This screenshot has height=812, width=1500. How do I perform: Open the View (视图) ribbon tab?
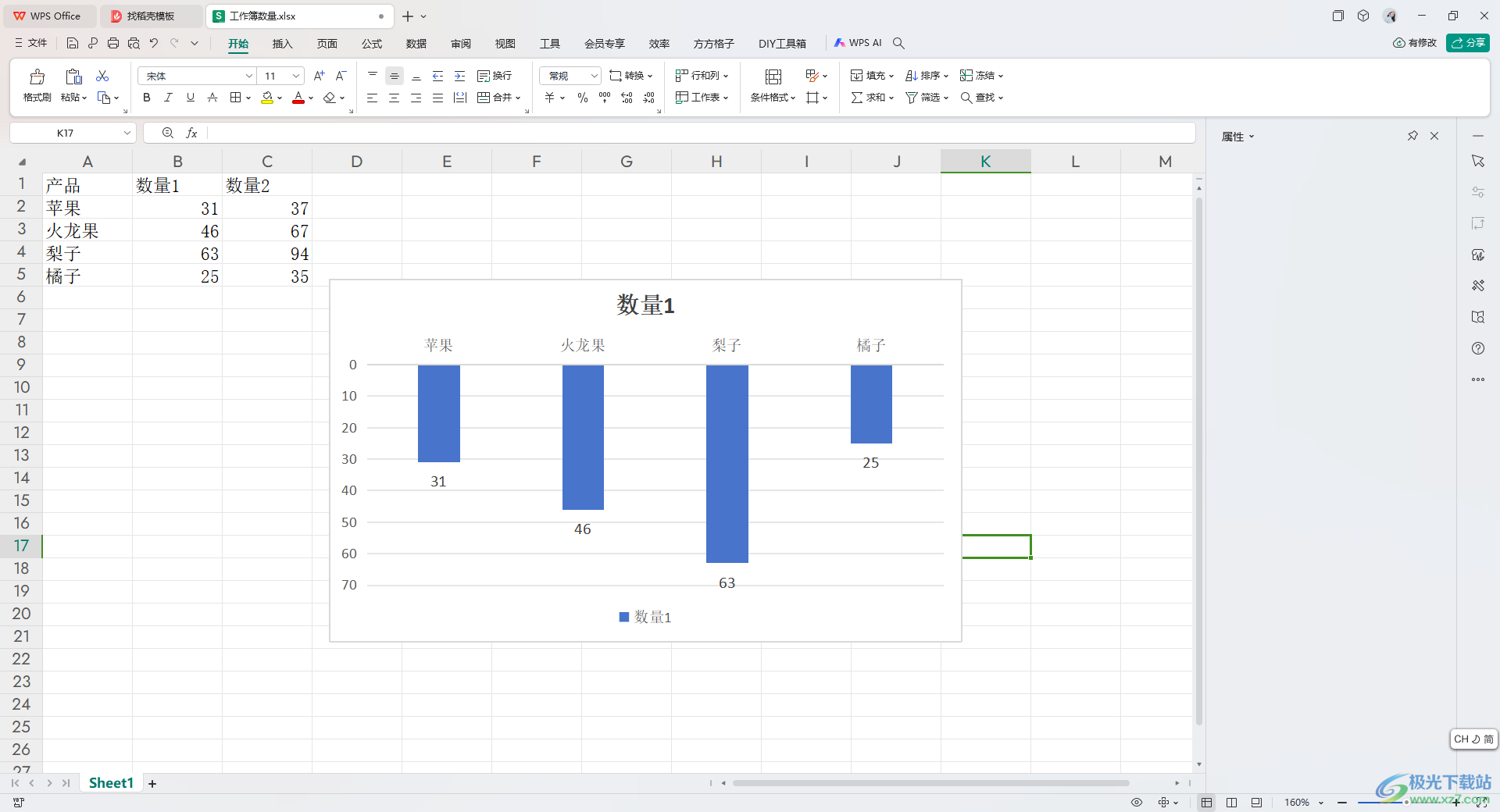505,43
